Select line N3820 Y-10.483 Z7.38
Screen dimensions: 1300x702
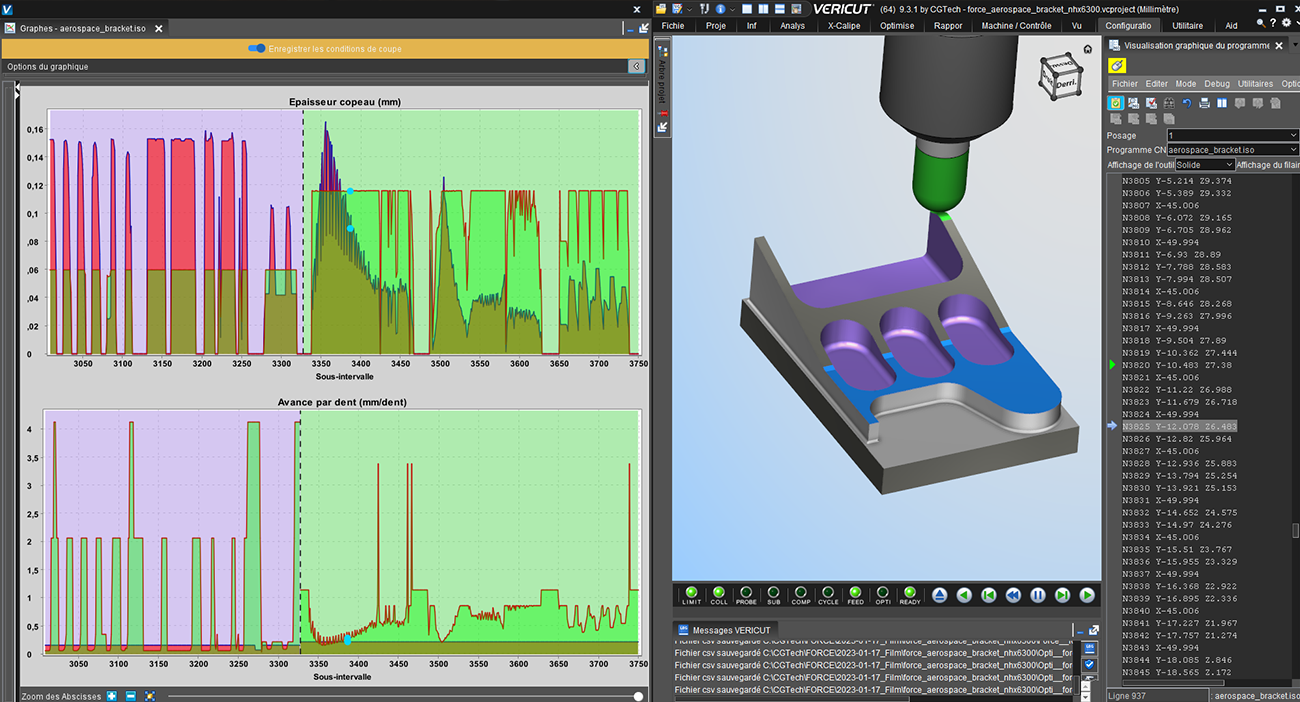(x=1177, y=365)
